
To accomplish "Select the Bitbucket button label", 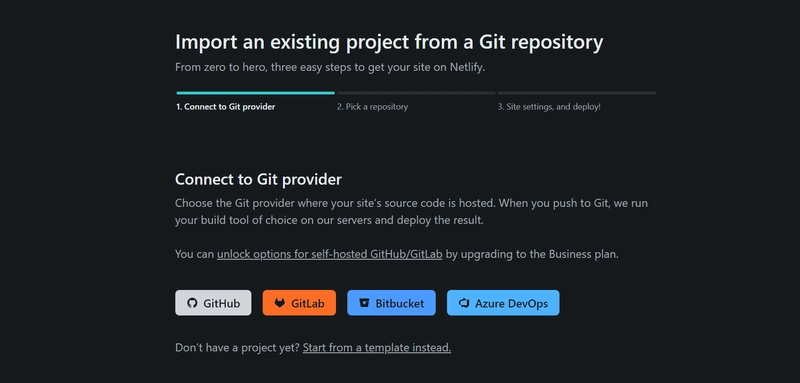I will click(x=399, y=303).
